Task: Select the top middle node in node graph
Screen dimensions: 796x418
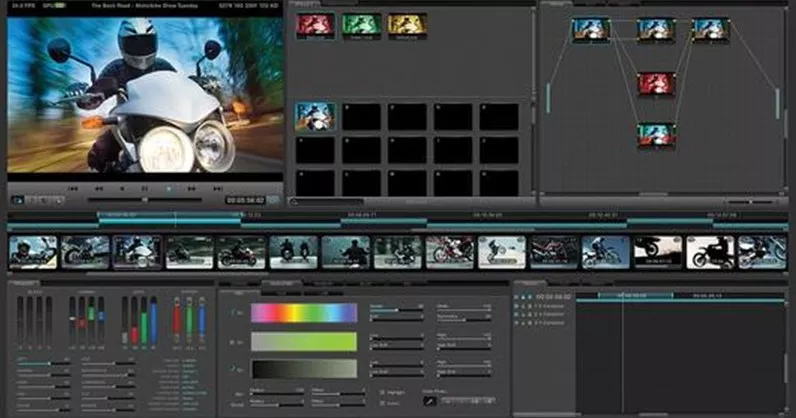Action: [x=656, y=30]
